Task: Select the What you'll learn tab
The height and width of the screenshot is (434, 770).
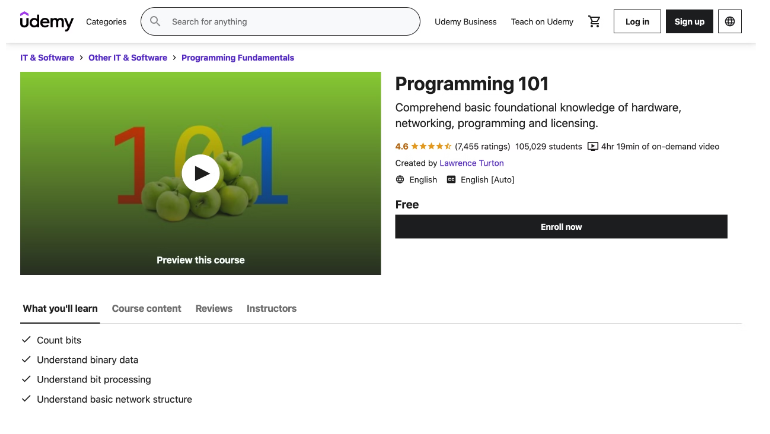Action: [x=60, y=308]
